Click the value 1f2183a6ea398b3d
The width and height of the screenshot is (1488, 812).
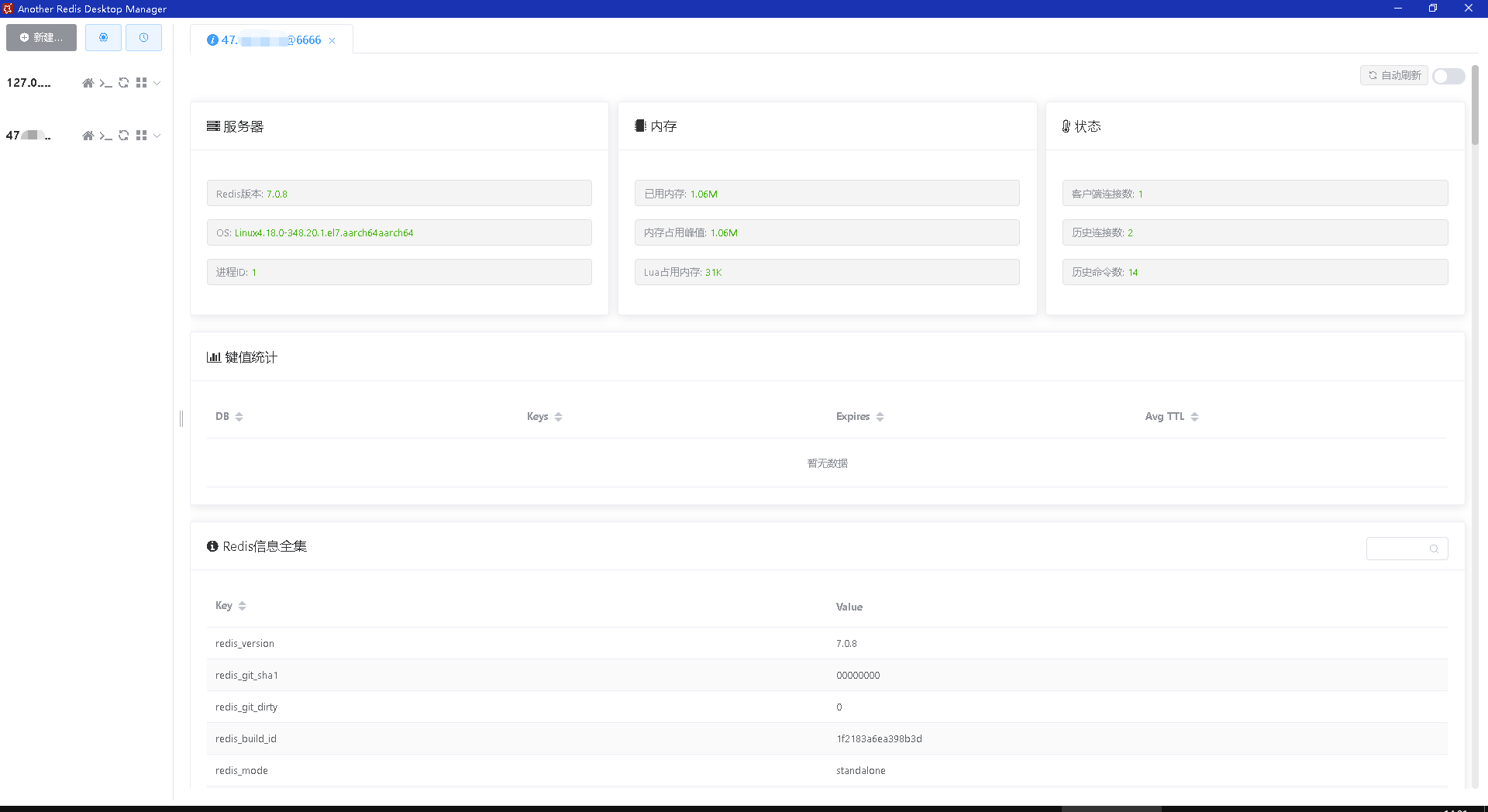point(879,738)
